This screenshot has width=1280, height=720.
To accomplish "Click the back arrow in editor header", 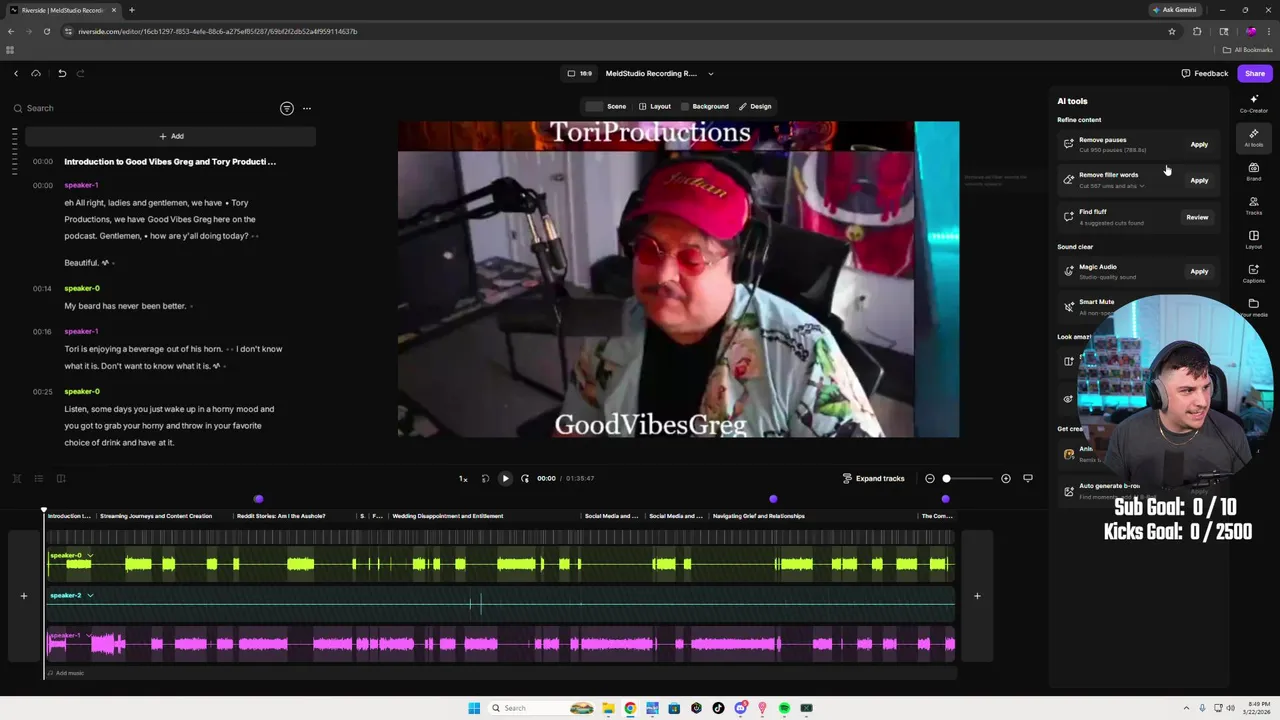I will click(x=16, y=73).
